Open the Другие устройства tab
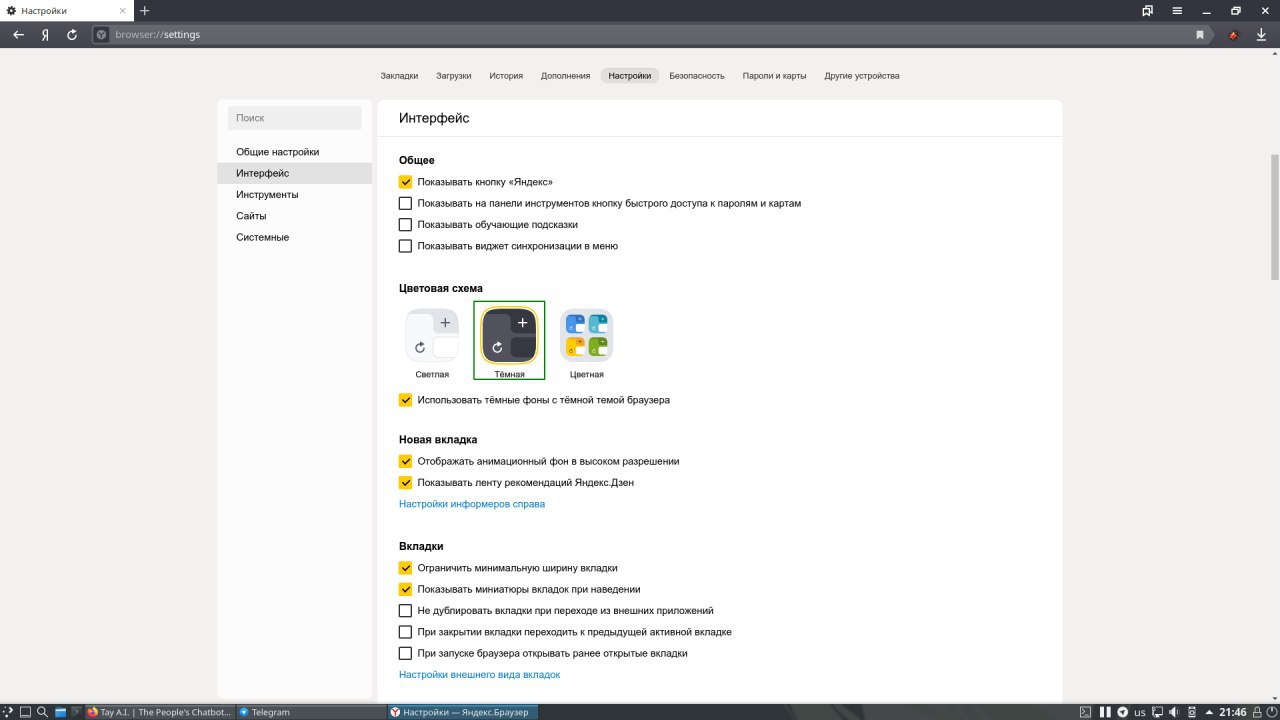Screen dimensions: 1280x720 point(862,76)
